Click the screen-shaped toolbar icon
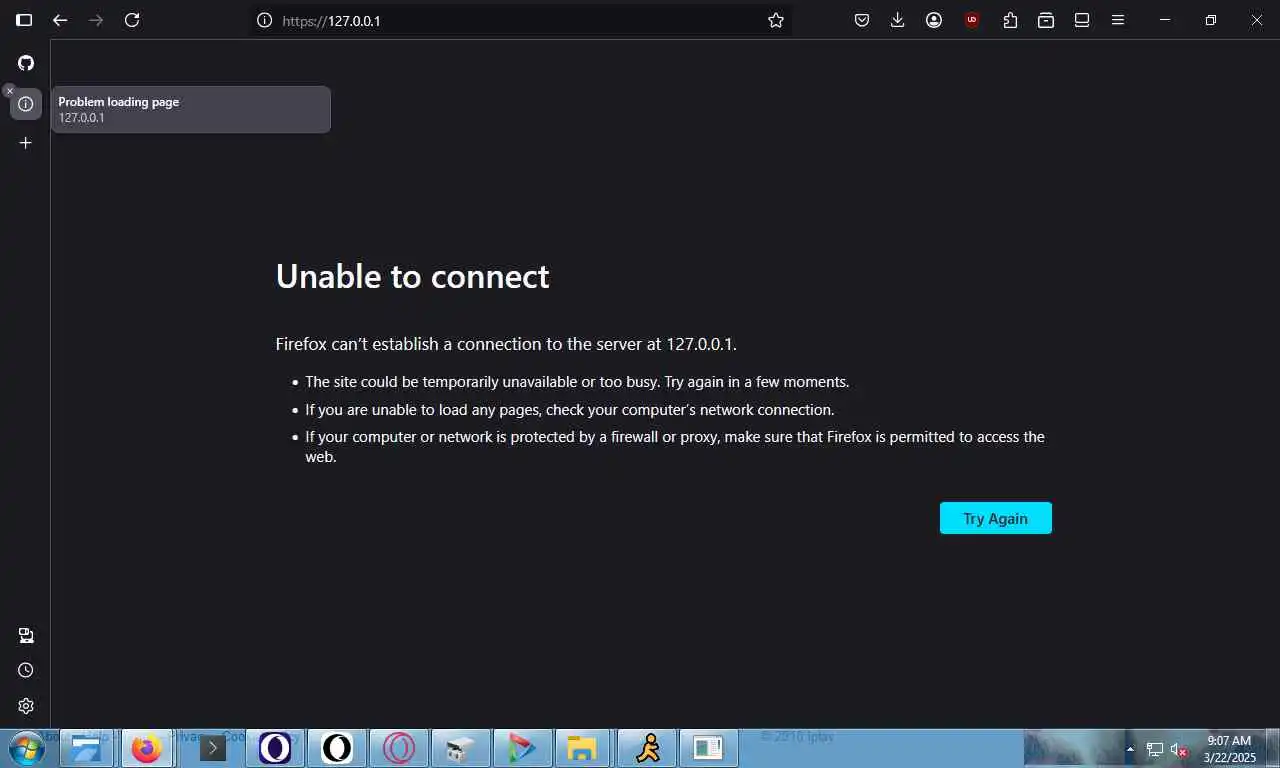Viewport: 1280px width, 768px height. [1082, 20]
